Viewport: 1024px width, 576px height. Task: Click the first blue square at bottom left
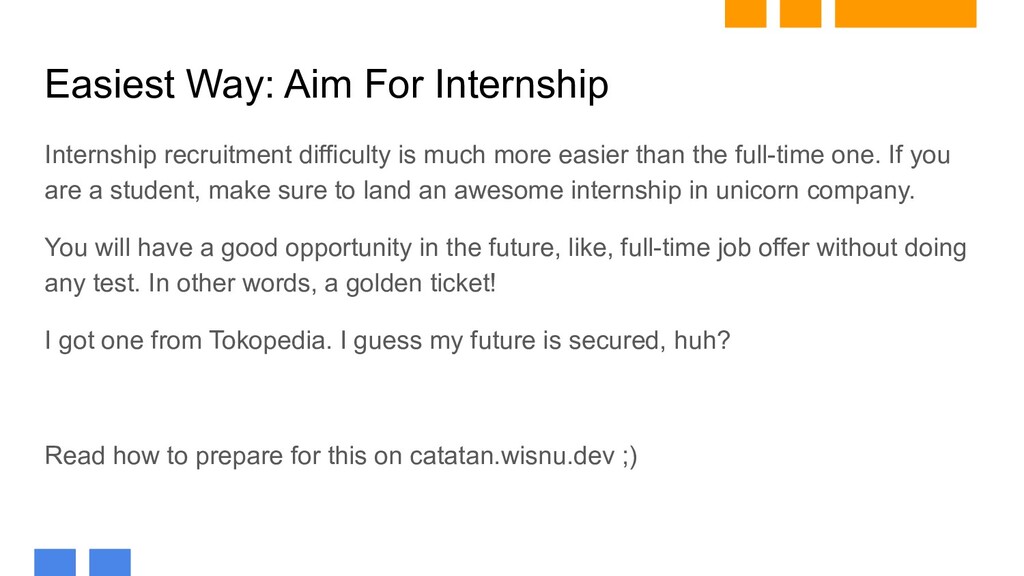click(x=55, y=562)
